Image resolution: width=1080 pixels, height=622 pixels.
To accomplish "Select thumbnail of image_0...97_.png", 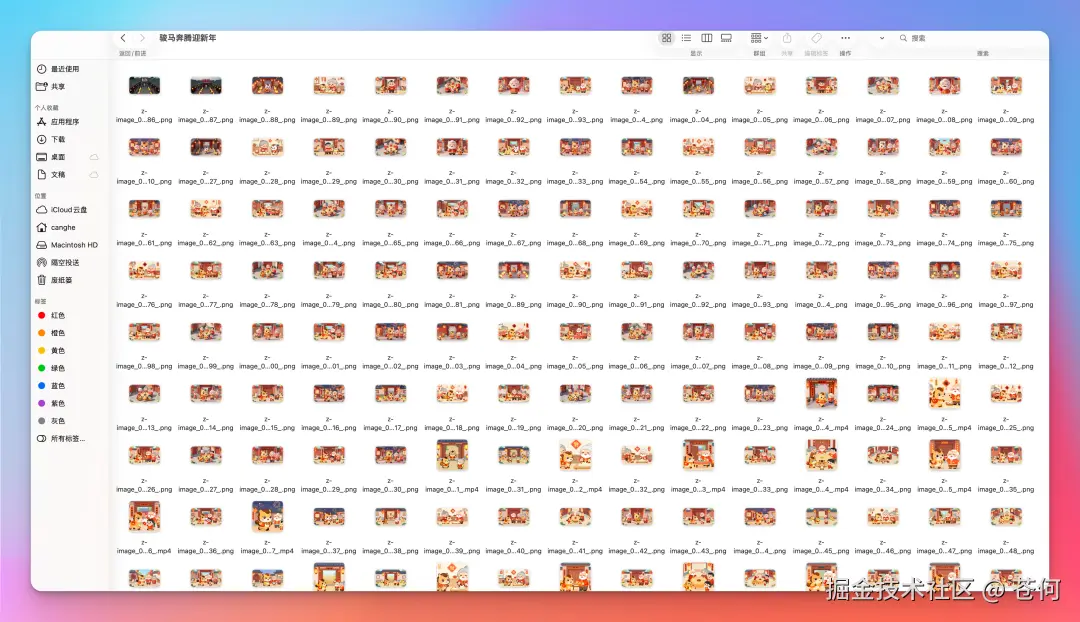I will coord(1006,270).
